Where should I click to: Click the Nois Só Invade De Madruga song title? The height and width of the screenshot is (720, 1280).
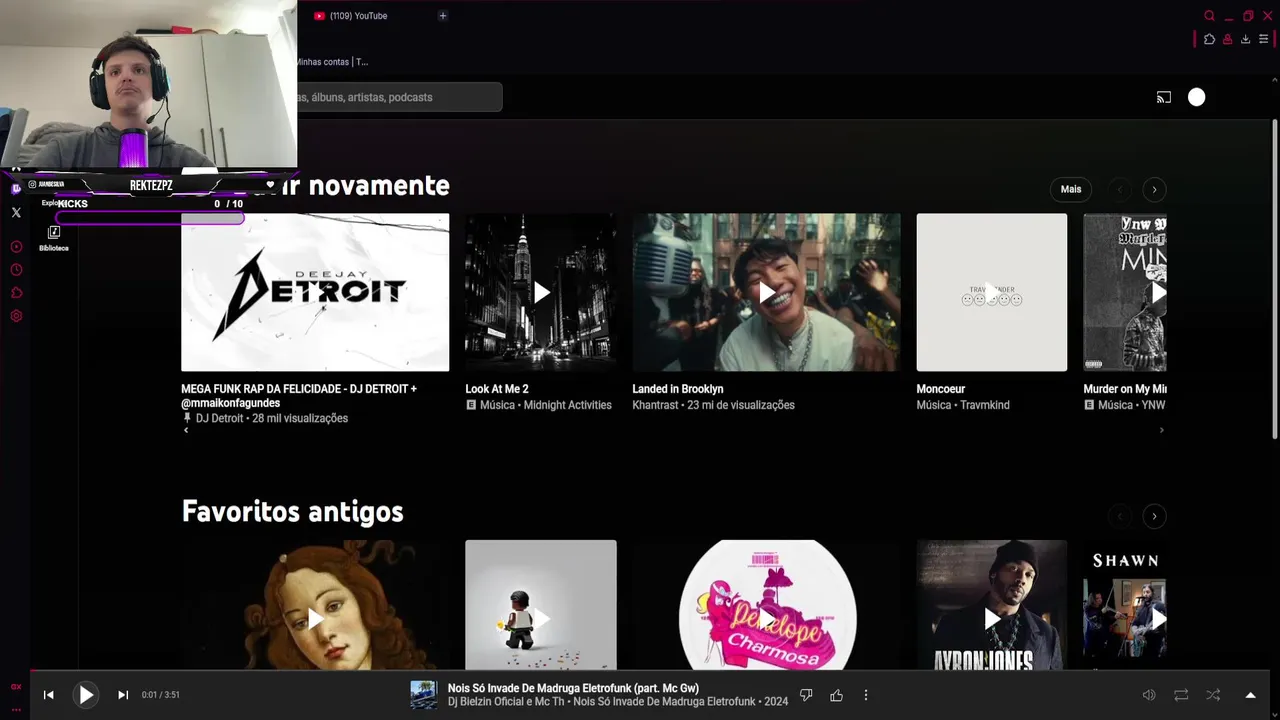573,688
